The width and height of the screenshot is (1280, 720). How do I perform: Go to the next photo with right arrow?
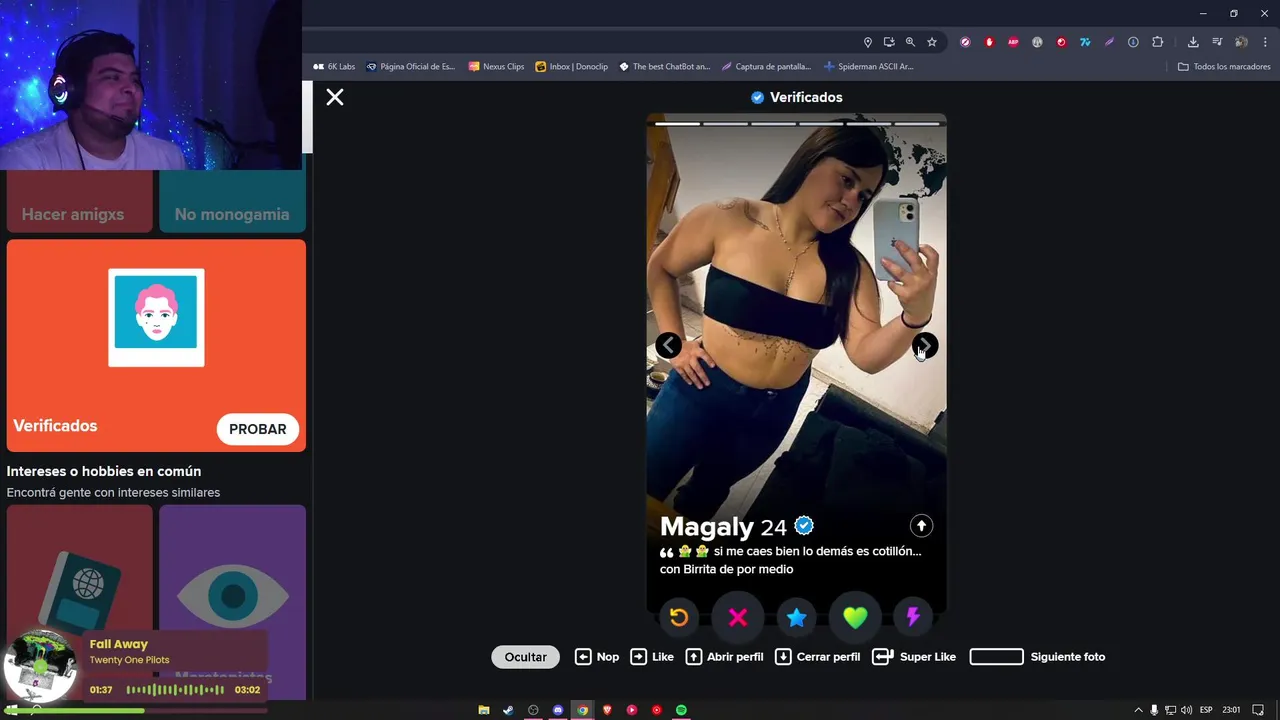pyautogui.click(x=925, y=345)
